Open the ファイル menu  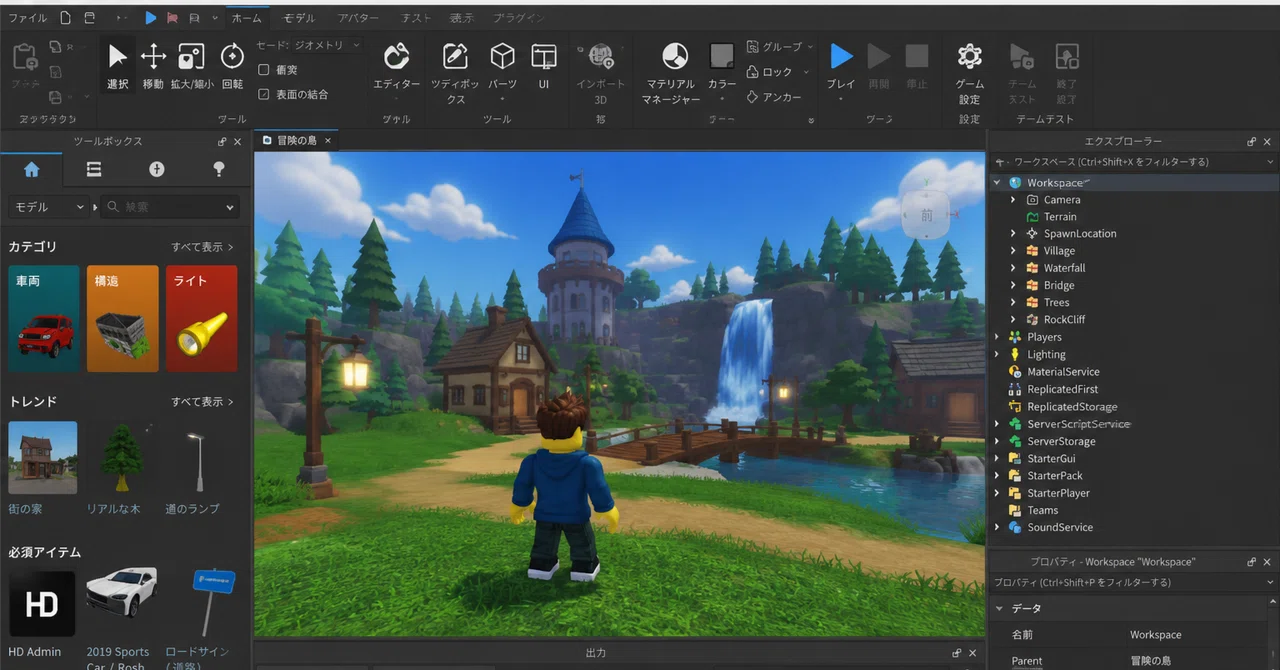[x=27, y=18]
